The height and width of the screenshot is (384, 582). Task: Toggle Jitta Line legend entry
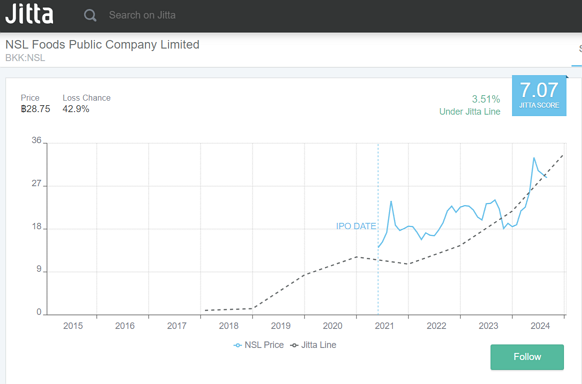[x=313, y=345]
